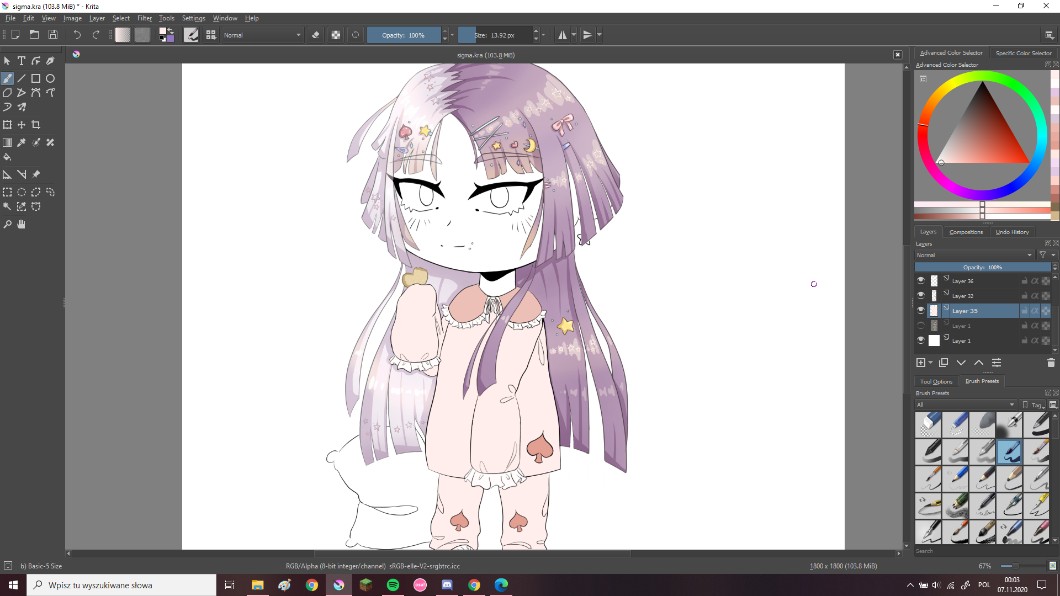Click the Eraser mode icon
Viewport: 1060px width, 596px height.
(316, 35)
